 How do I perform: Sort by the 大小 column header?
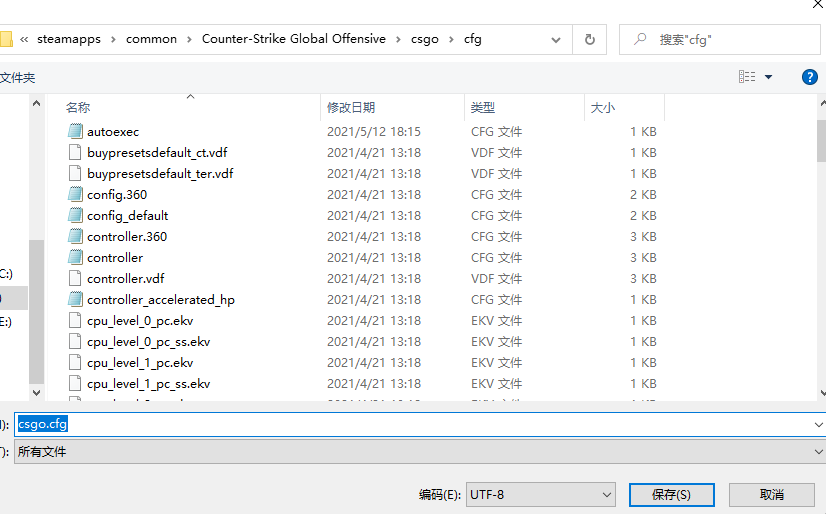pyautogui.click(x=603, y=107)
